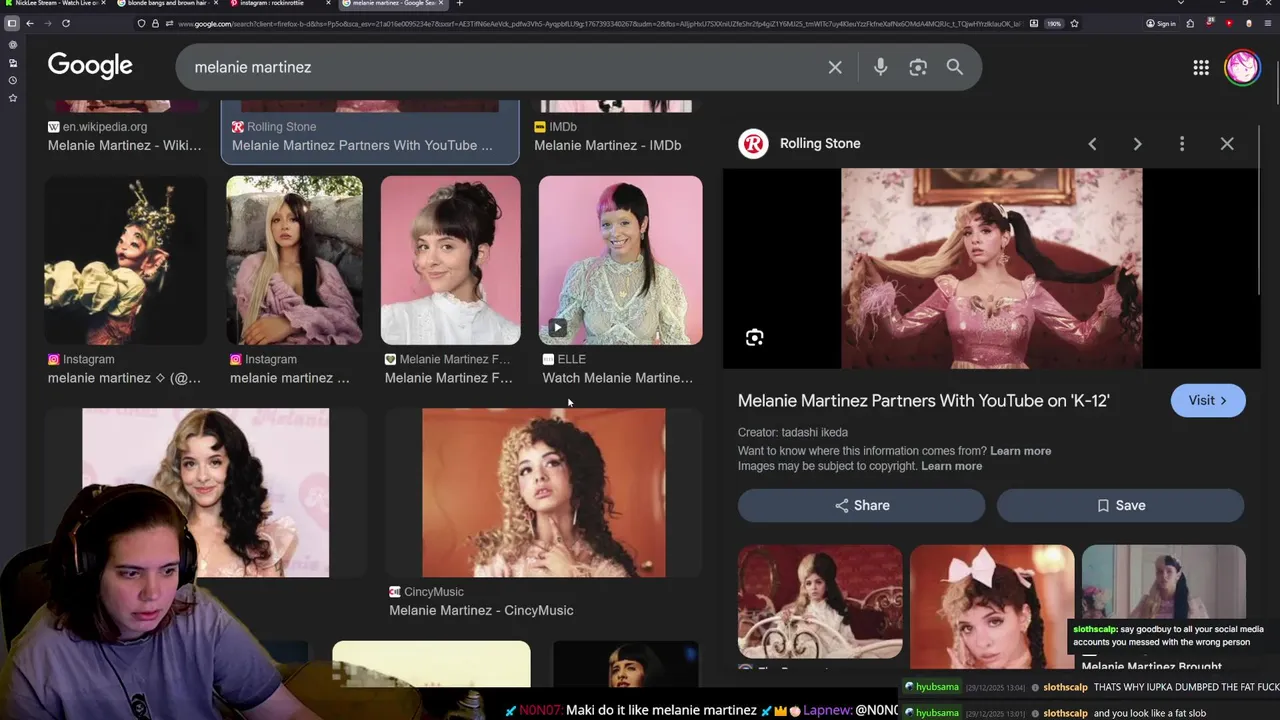Expand the list all tabs chevron

(x=1181, y=3)
